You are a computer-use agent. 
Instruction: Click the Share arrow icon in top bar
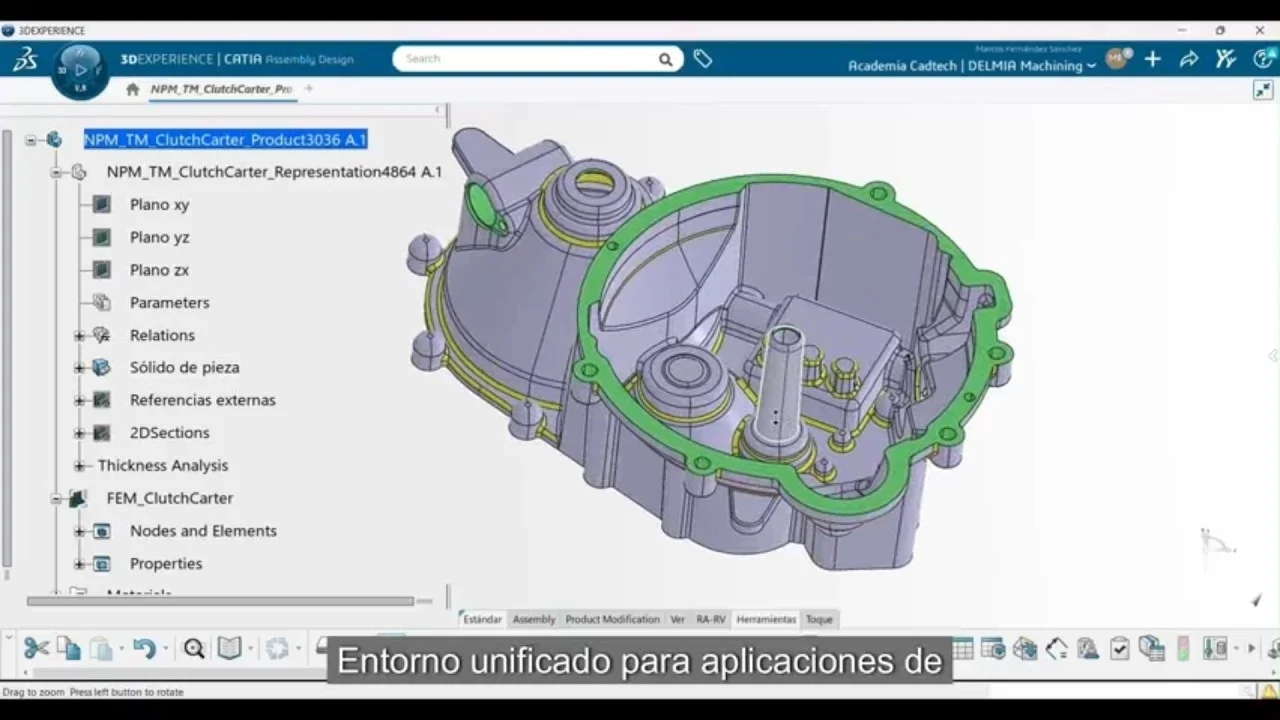pyautogui.click(x=1189, y=59)
